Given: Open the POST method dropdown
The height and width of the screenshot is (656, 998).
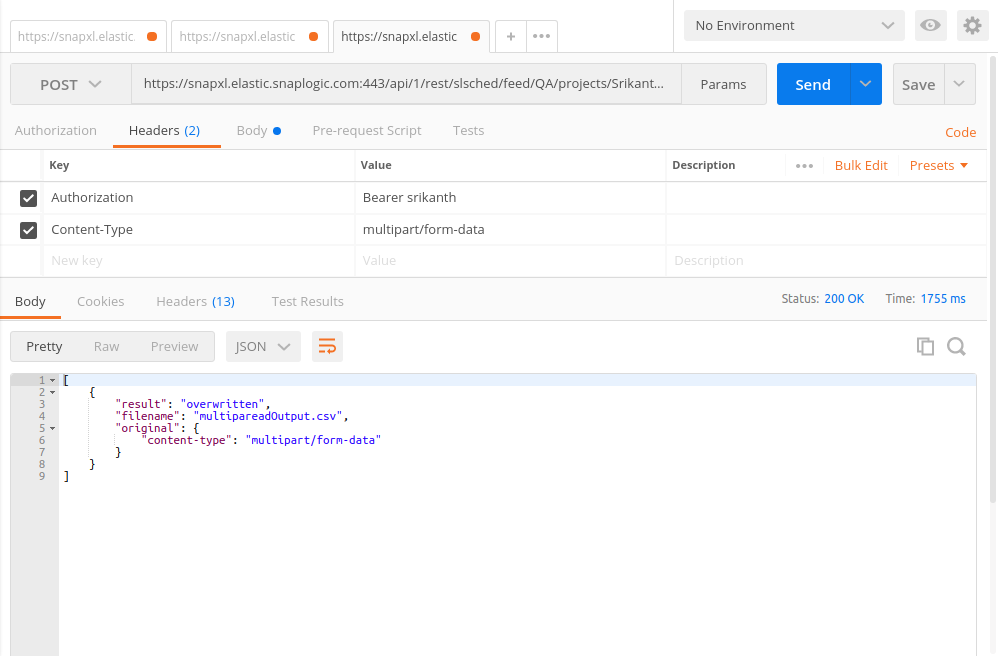Looking at the screenshot, I should click(x=71, y=85).
